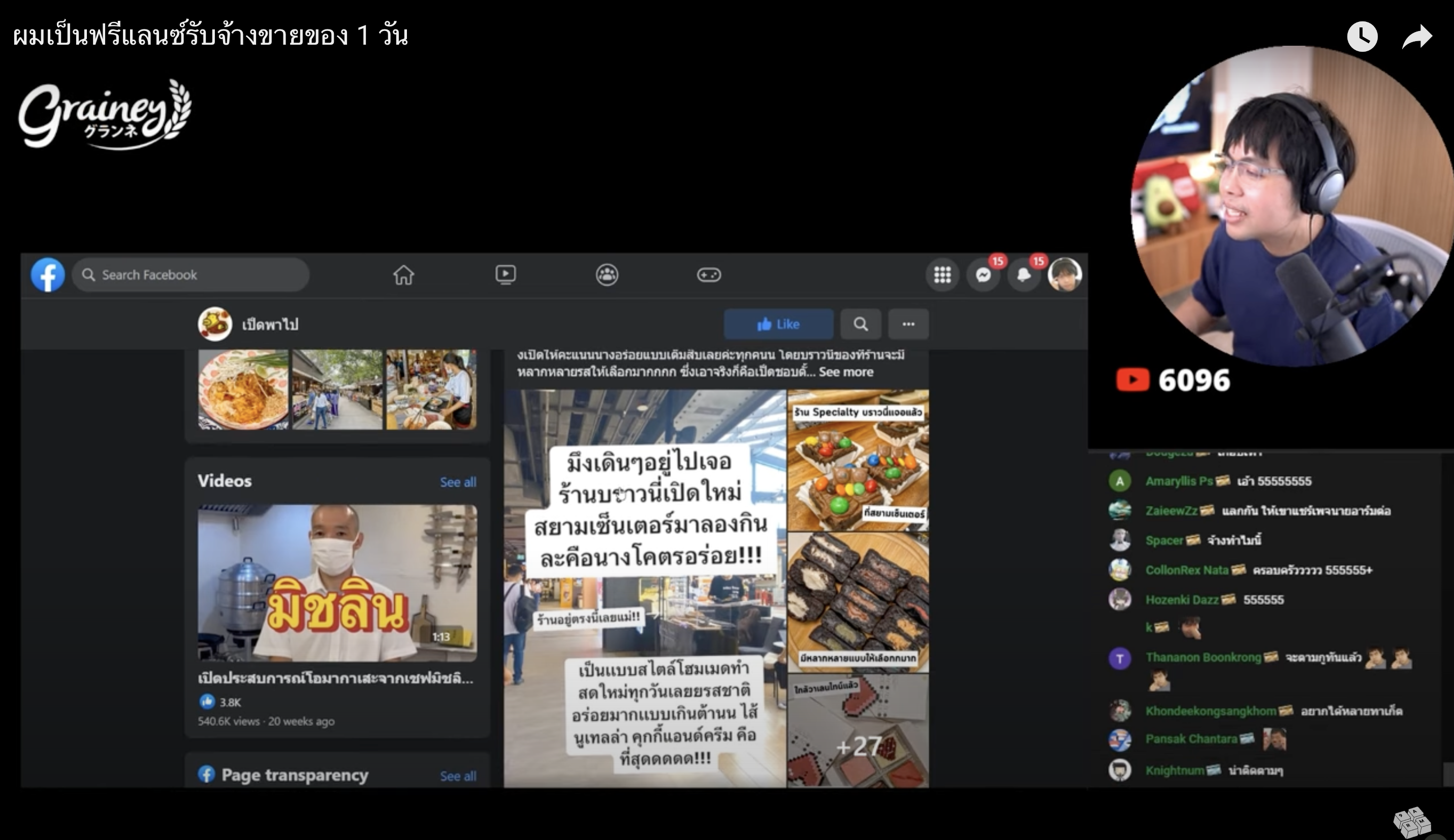Click chat user Amaryllis Ps
The height and width of the screenshot is (840, 1454).
(x=1179, y=481)
